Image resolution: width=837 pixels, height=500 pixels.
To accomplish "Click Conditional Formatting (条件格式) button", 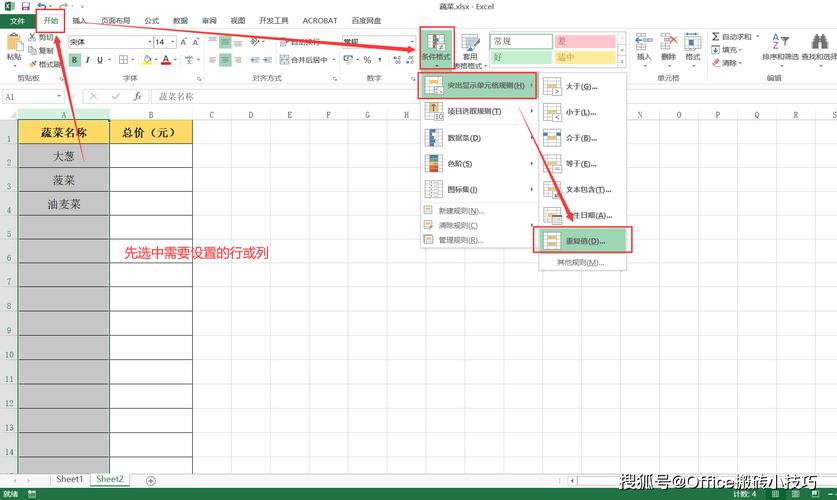I will [437, 49].
